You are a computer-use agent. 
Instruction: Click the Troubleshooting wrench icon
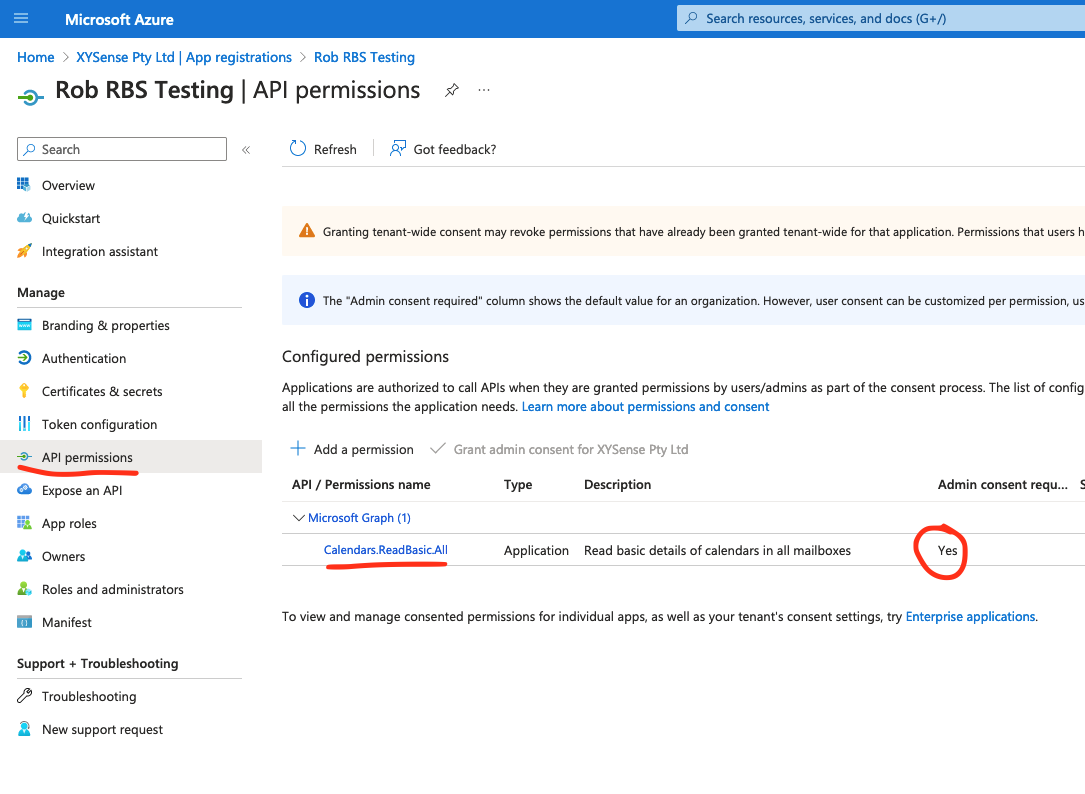click(x=24, y=696)
